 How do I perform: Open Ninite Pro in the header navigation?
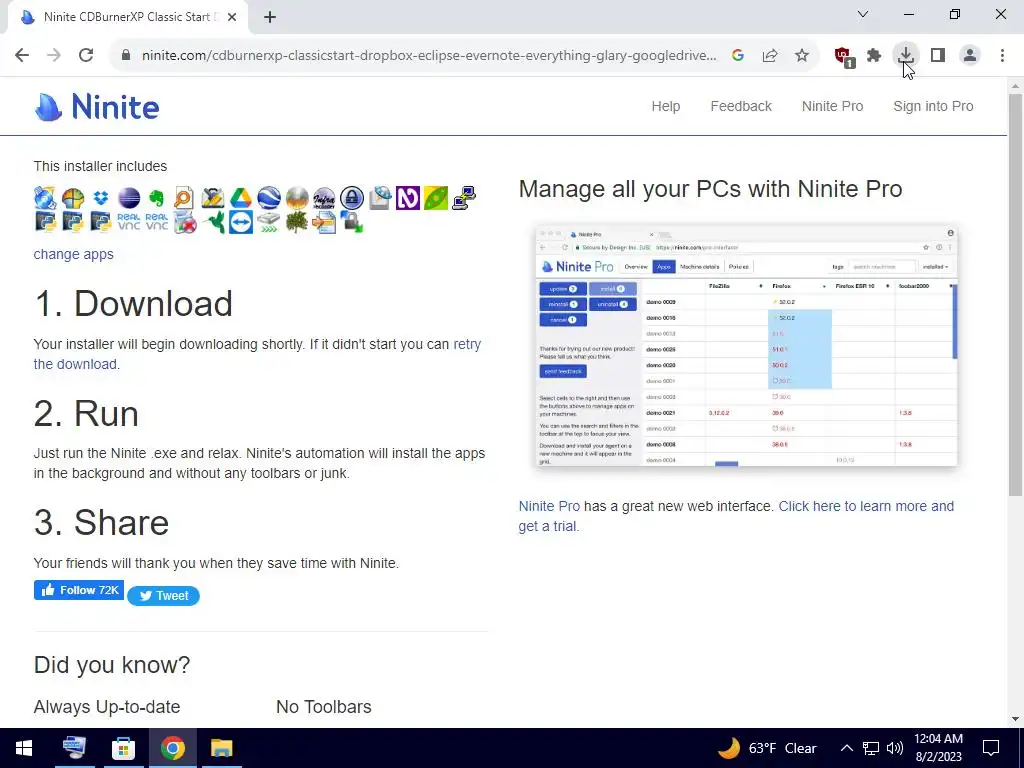coord(832,106)
